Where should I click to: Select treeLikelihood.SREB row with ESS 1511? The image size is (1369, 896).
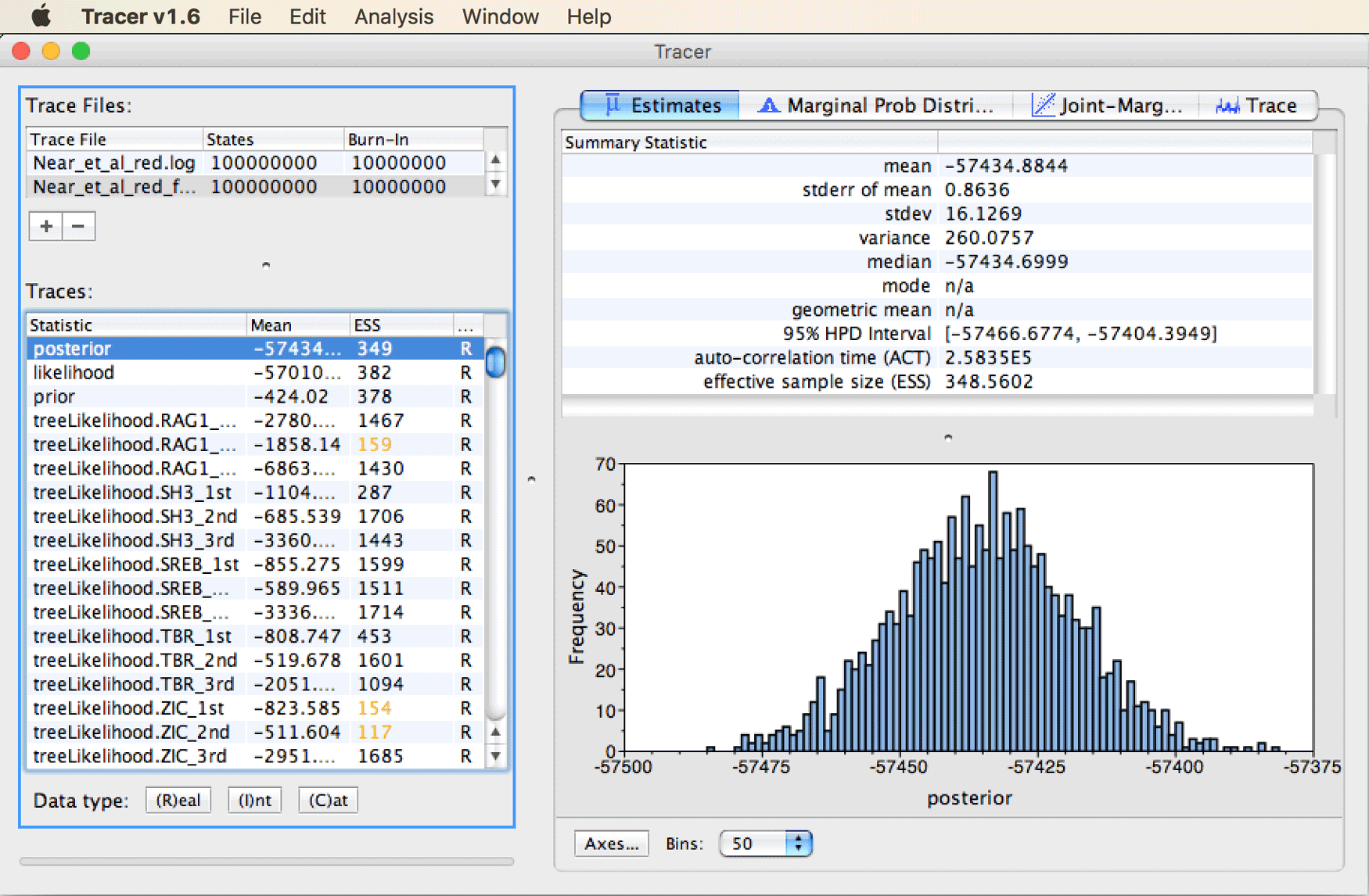[255, 589]
